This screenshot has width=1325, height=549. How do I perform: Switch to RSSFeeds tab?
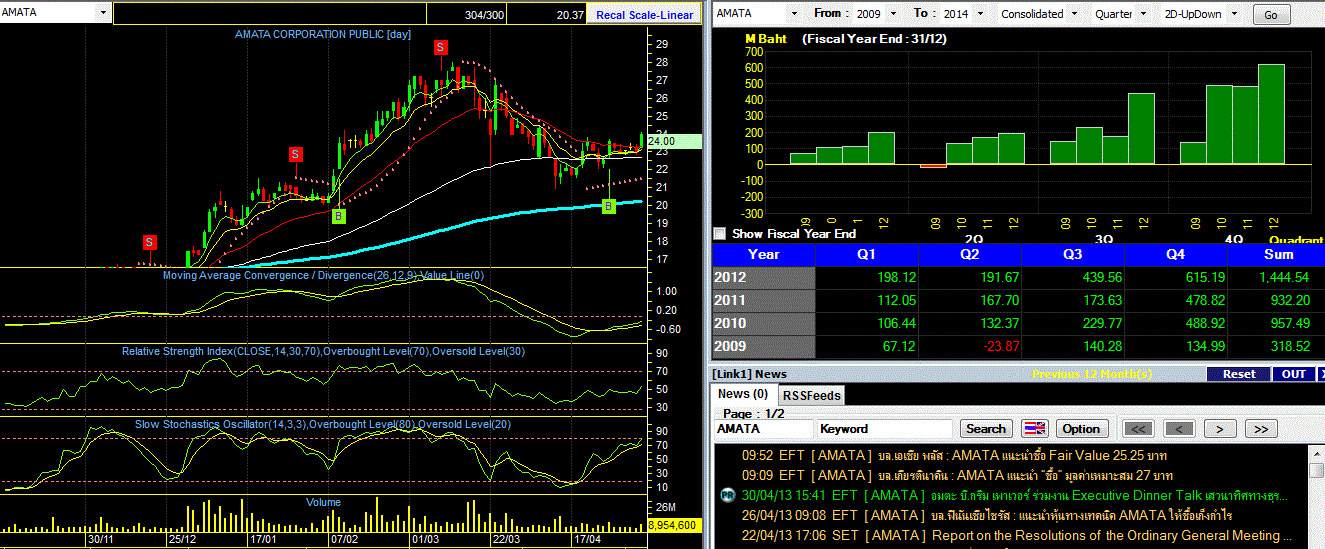[810, 395]
